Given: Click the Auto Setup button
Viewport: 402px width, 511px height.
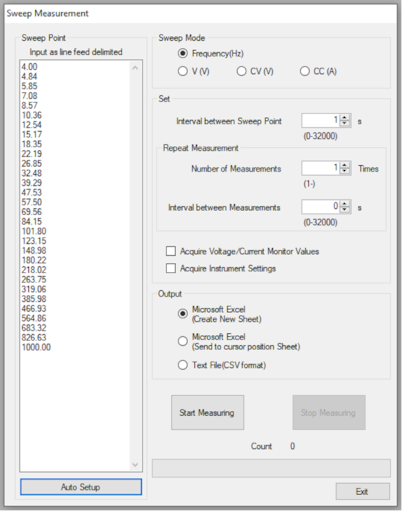Looking at the screenshot, I should [81, 487].
